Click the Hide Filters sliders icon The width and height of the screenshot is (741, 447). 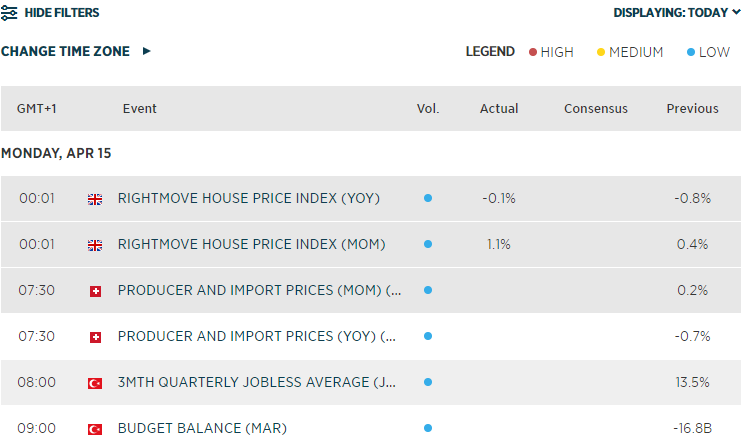click(9, 13)
